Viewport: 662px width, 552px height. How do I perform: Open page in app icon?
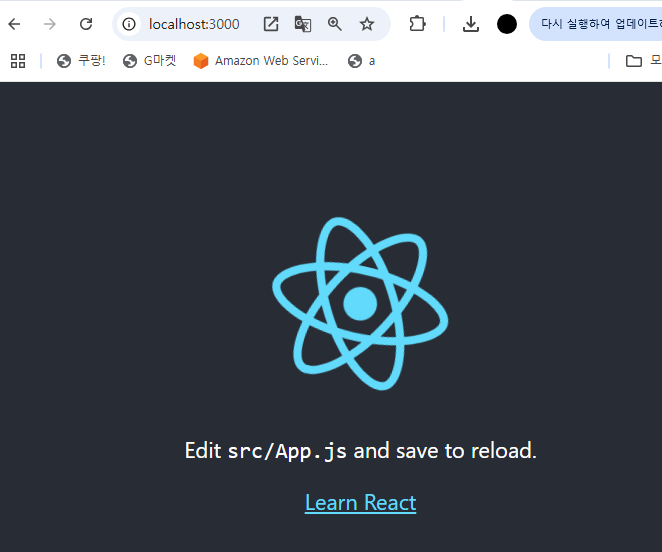(271, 24)
